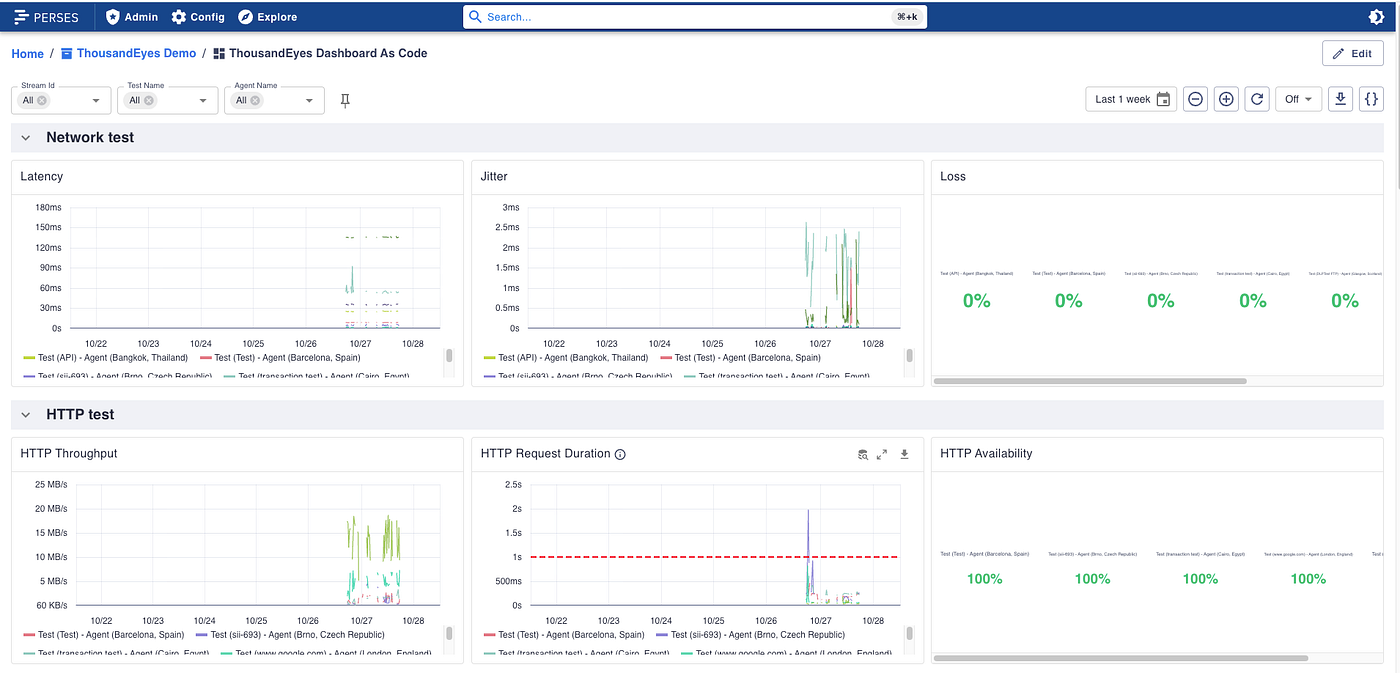
Task: Click the info icon beside HTTP Request Duration
Action: pyautogui.click(x=620, y=454)
